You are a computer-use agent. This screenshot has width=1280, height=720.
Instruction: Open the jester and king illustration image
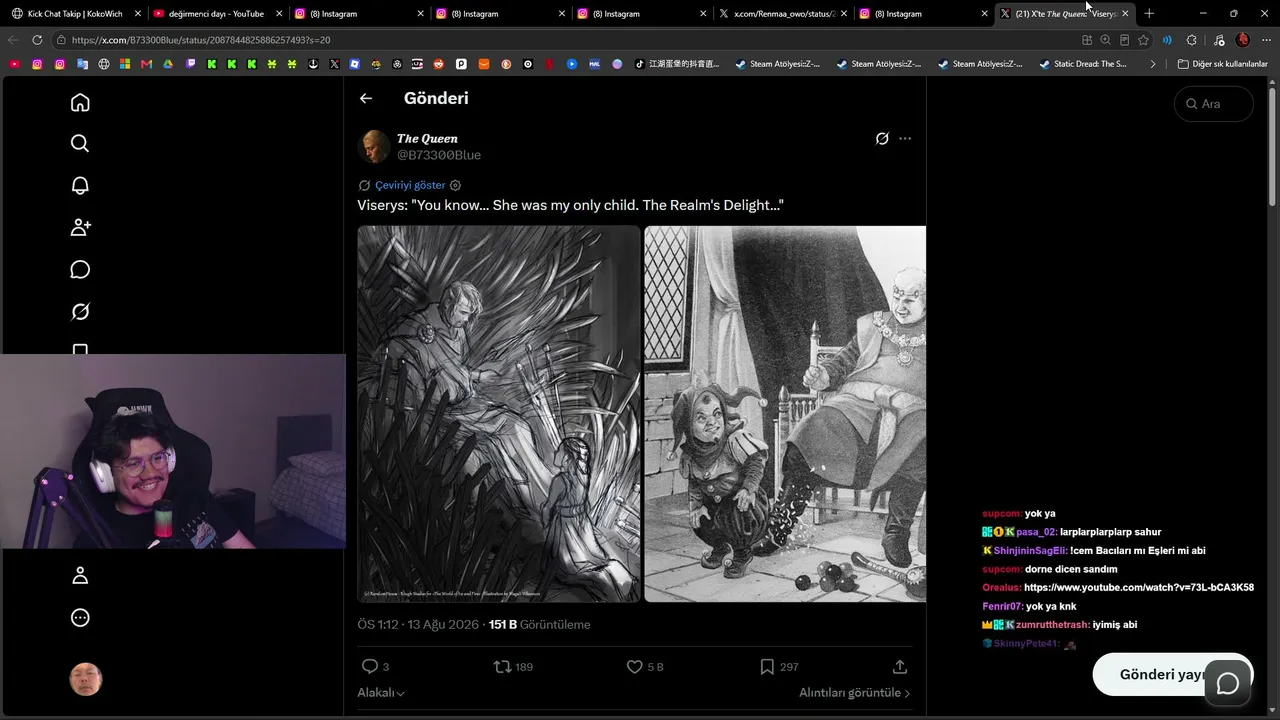click(x=785, y=414)
